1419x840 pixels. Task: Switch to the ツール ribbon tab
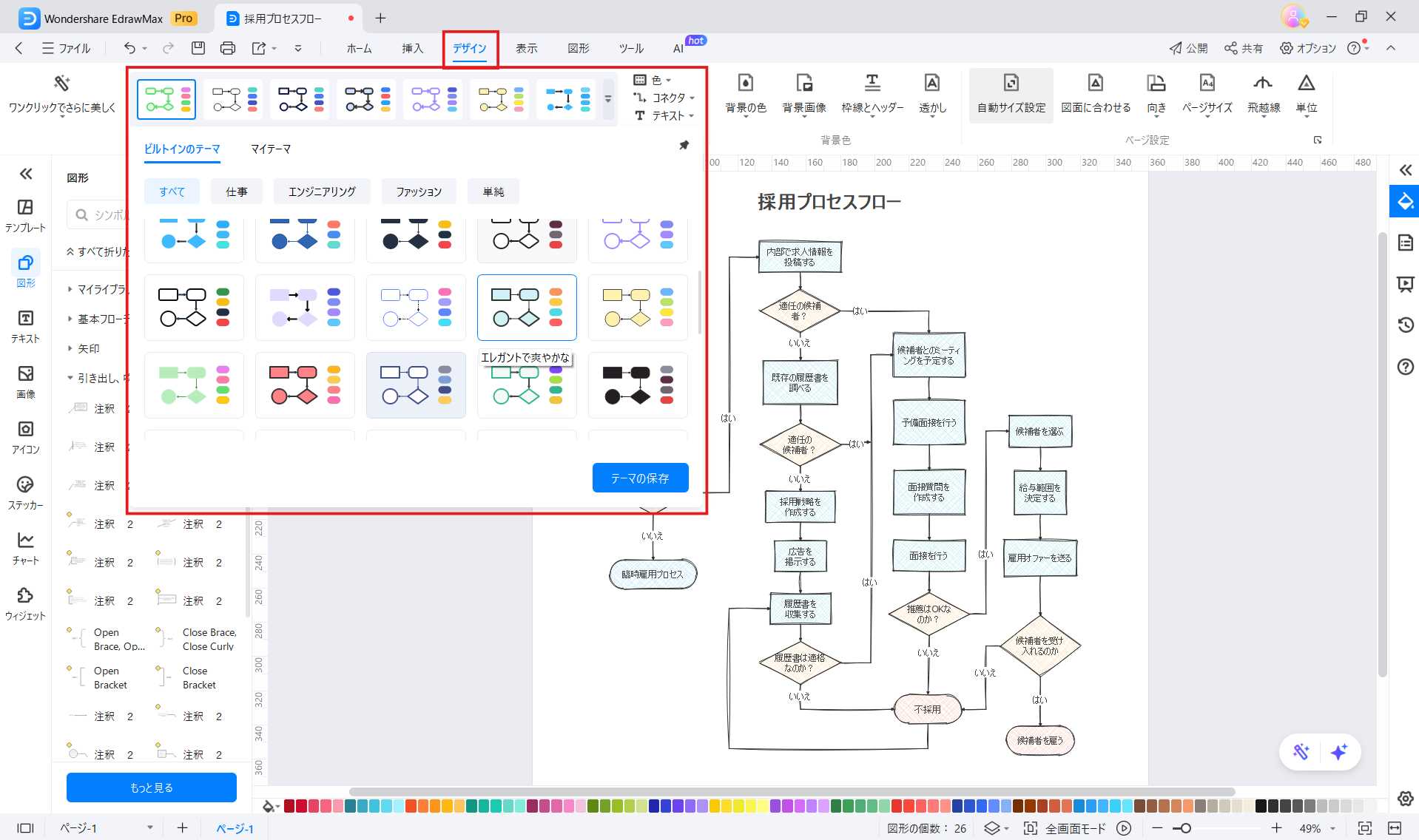pos(631,48)
